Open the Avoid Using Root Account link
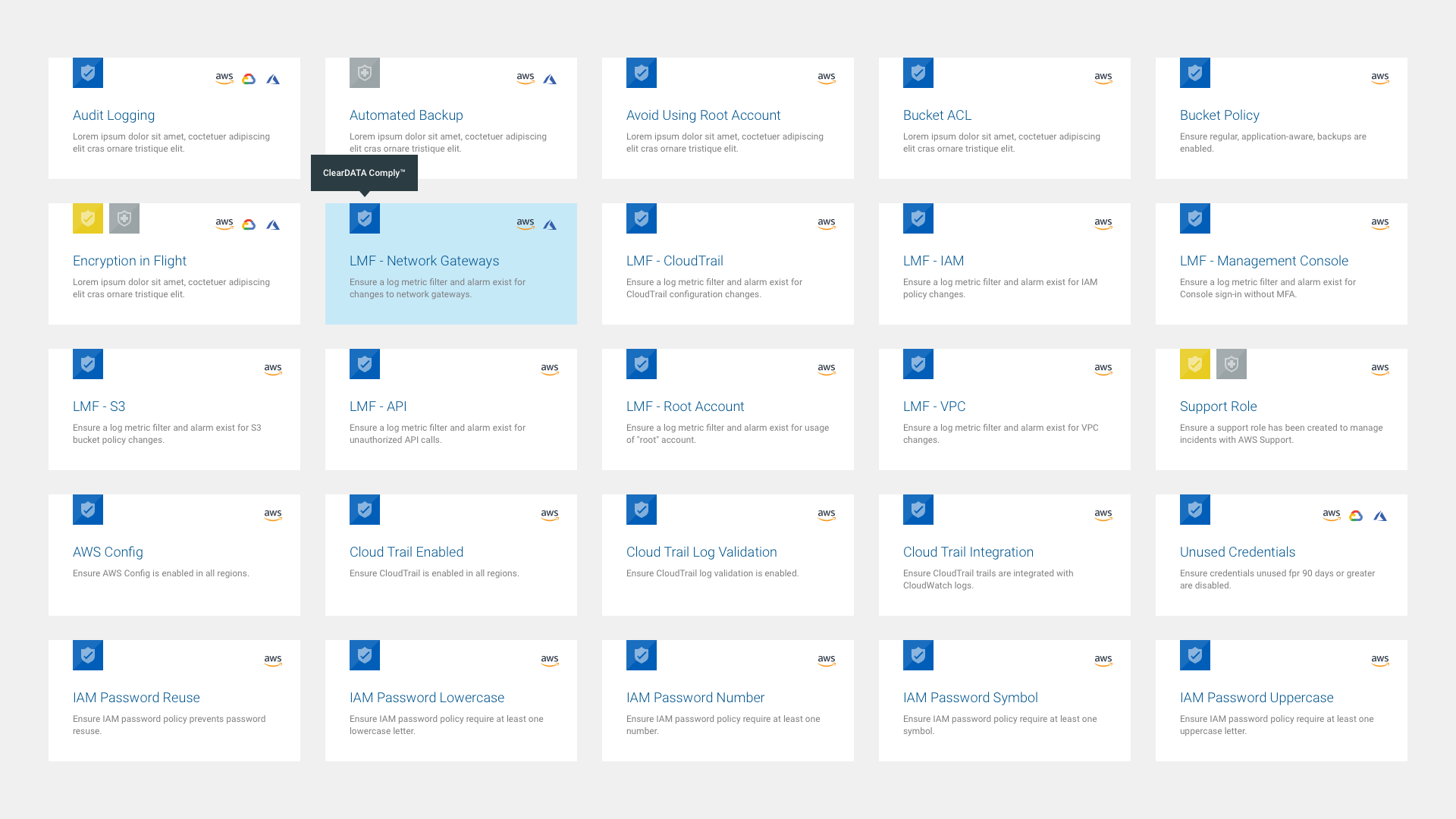 pyautogui.click(x=703, y=115)
